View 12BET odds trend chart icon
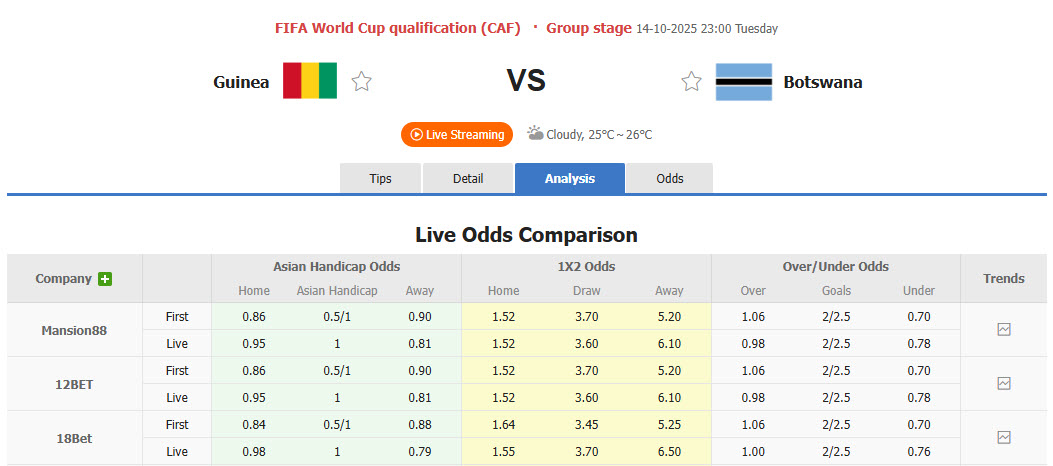 point(1004,383)
